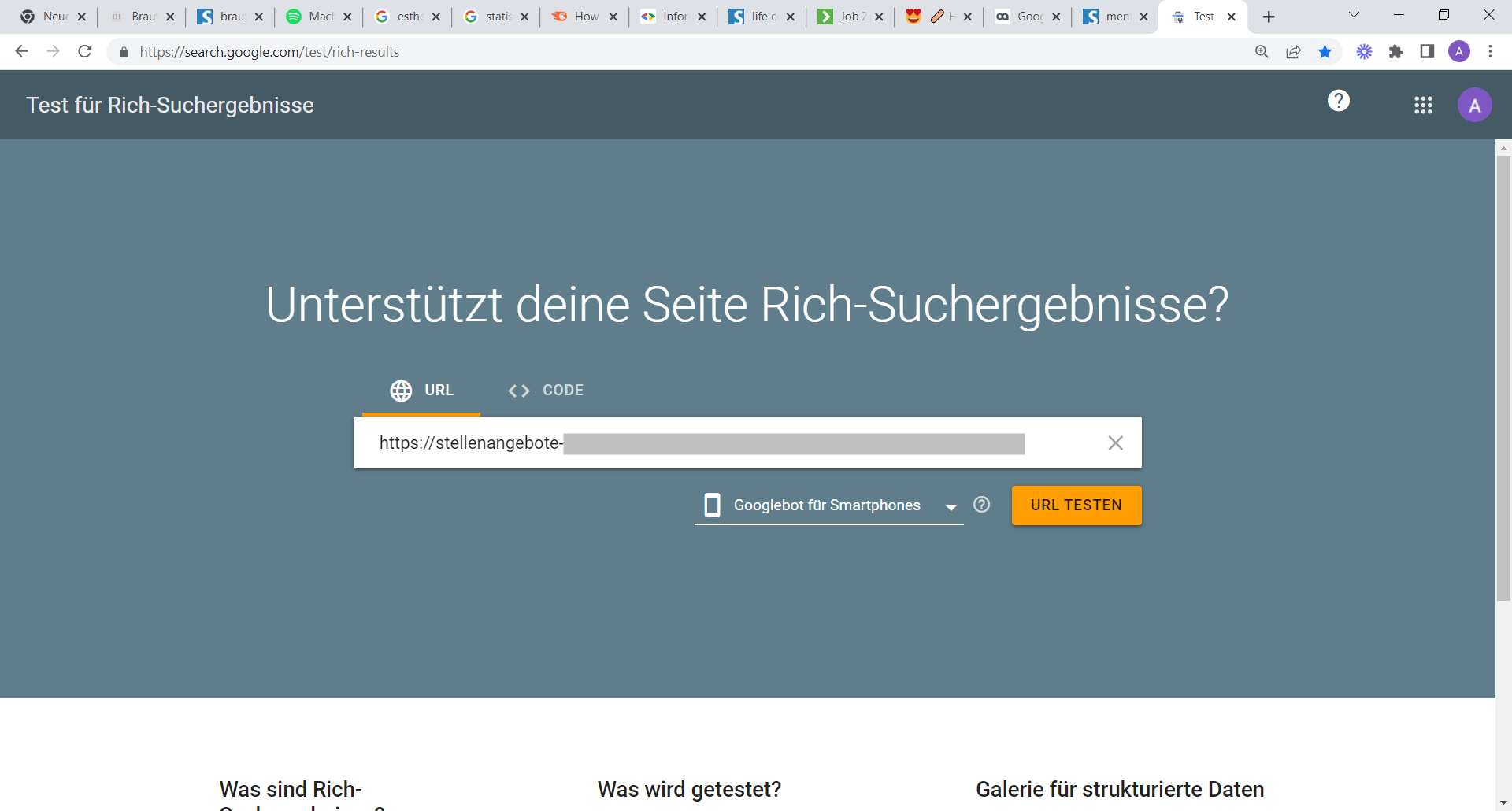1512x811 pixels.
Task: Reload the current page
Action: click(85, 52)
